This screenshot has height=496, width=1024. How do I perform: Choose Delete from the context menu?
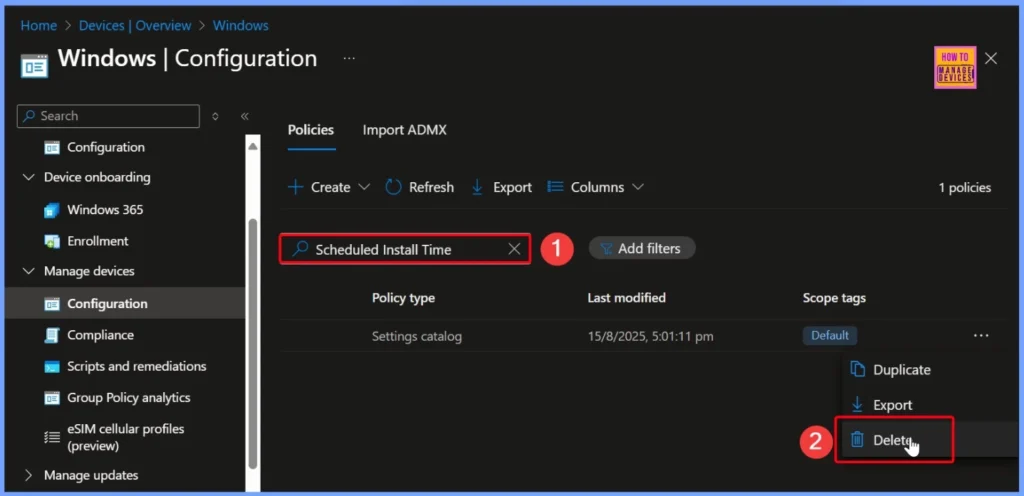(893, 440)
